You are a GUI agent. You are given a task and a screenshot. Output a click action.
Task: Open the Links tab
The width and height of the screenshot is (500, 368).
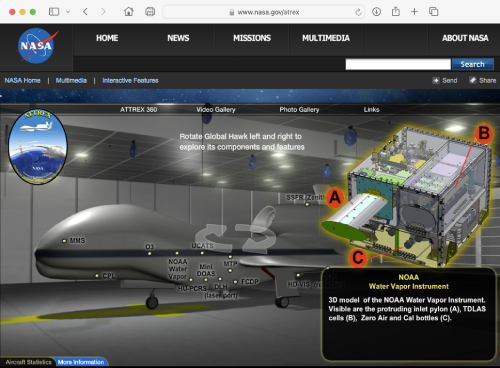pos(371,109)
